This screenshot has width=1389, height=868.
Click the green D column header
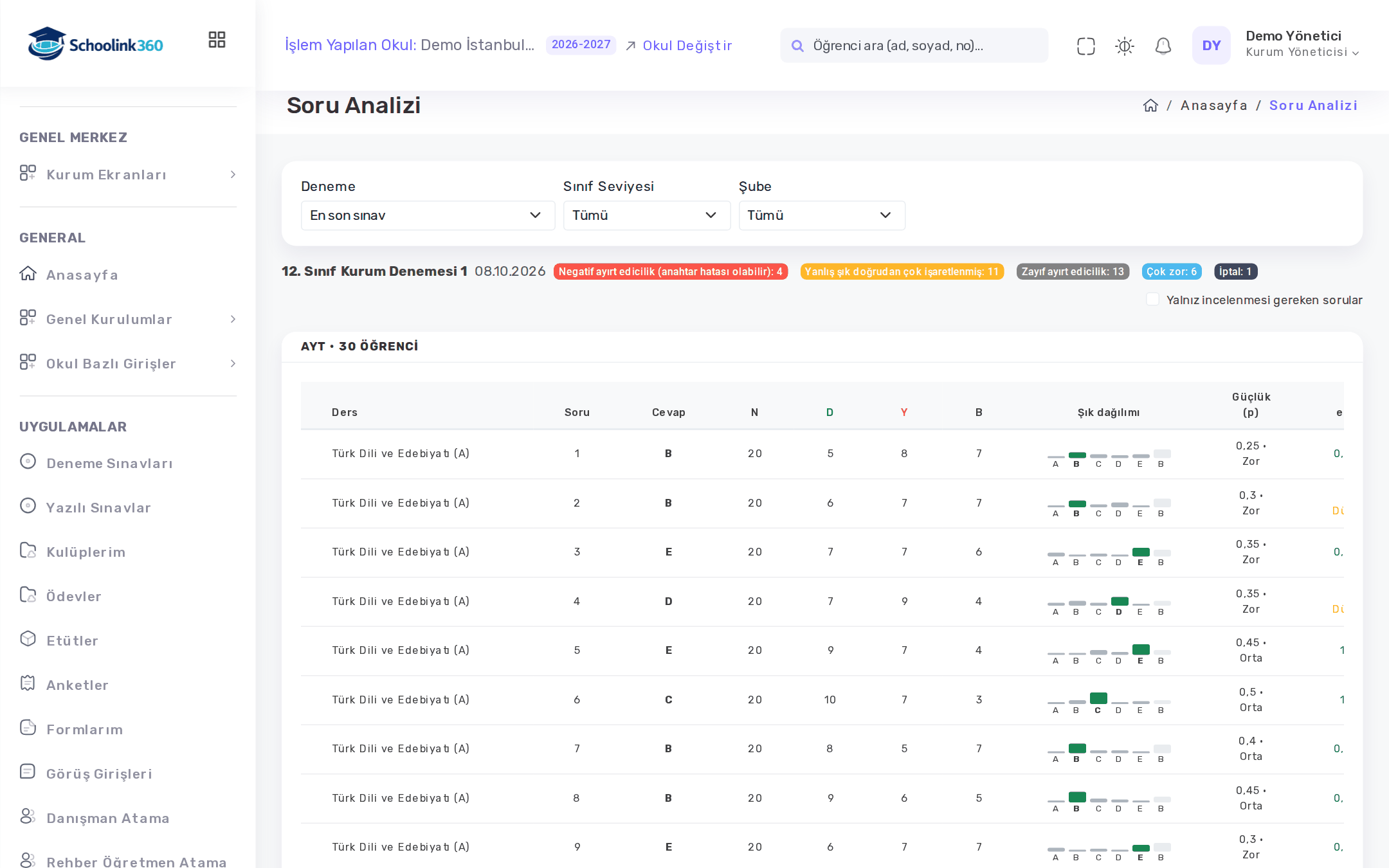pyautogui.click(x=830, y=412)
